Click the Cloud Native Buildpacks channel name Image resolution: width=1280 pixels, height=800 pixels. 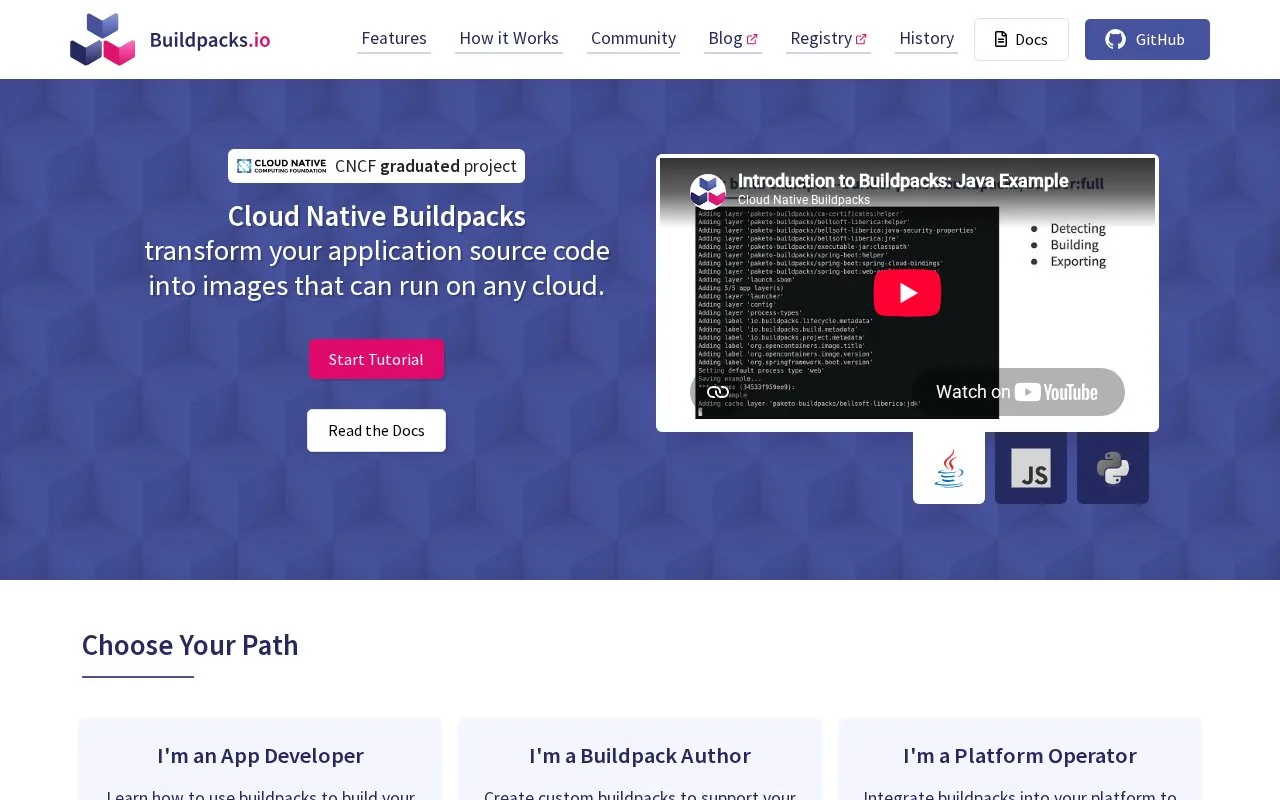point(804,200)
